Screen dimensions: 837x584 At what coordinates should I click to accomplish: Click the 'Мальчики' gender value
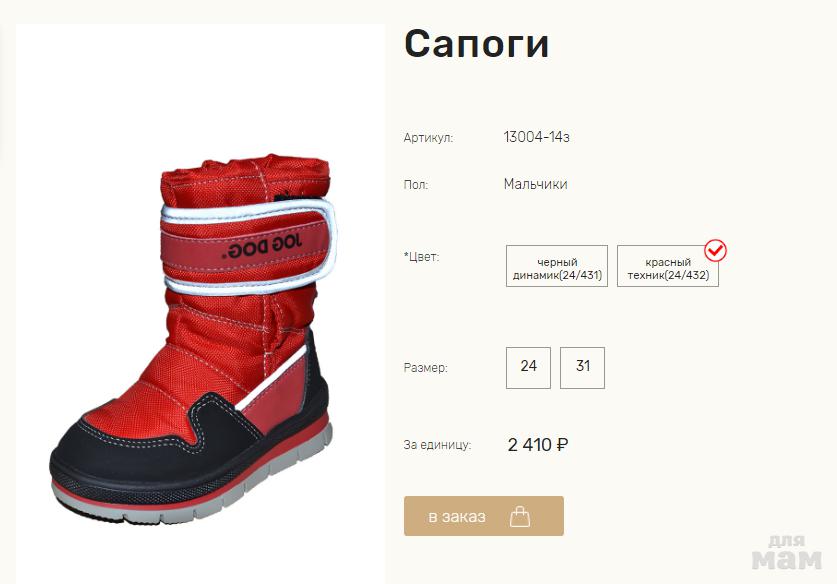coord(535,184)
